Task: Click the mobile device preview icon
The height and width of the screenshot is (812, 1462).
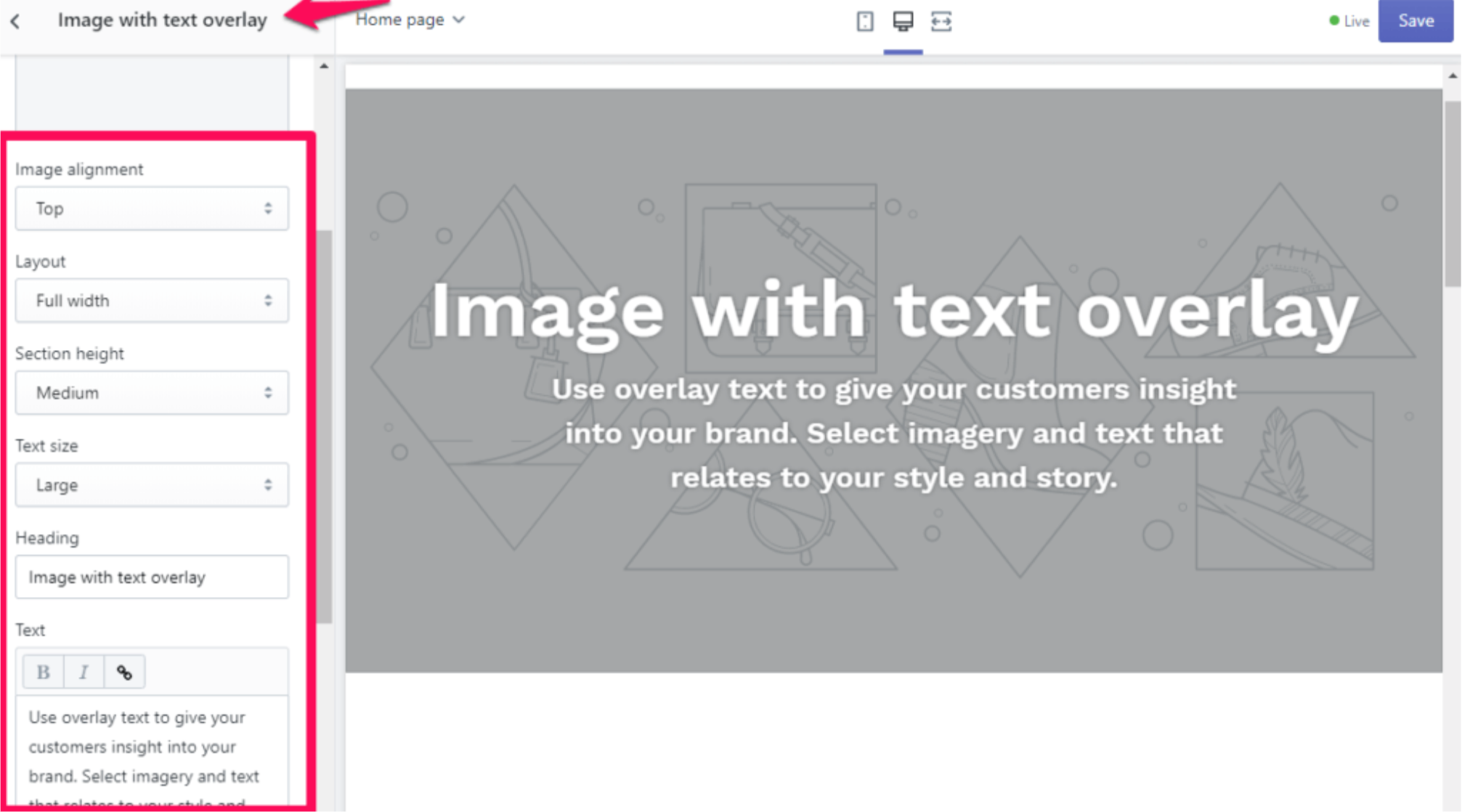Action: click(x=865, y=20)
